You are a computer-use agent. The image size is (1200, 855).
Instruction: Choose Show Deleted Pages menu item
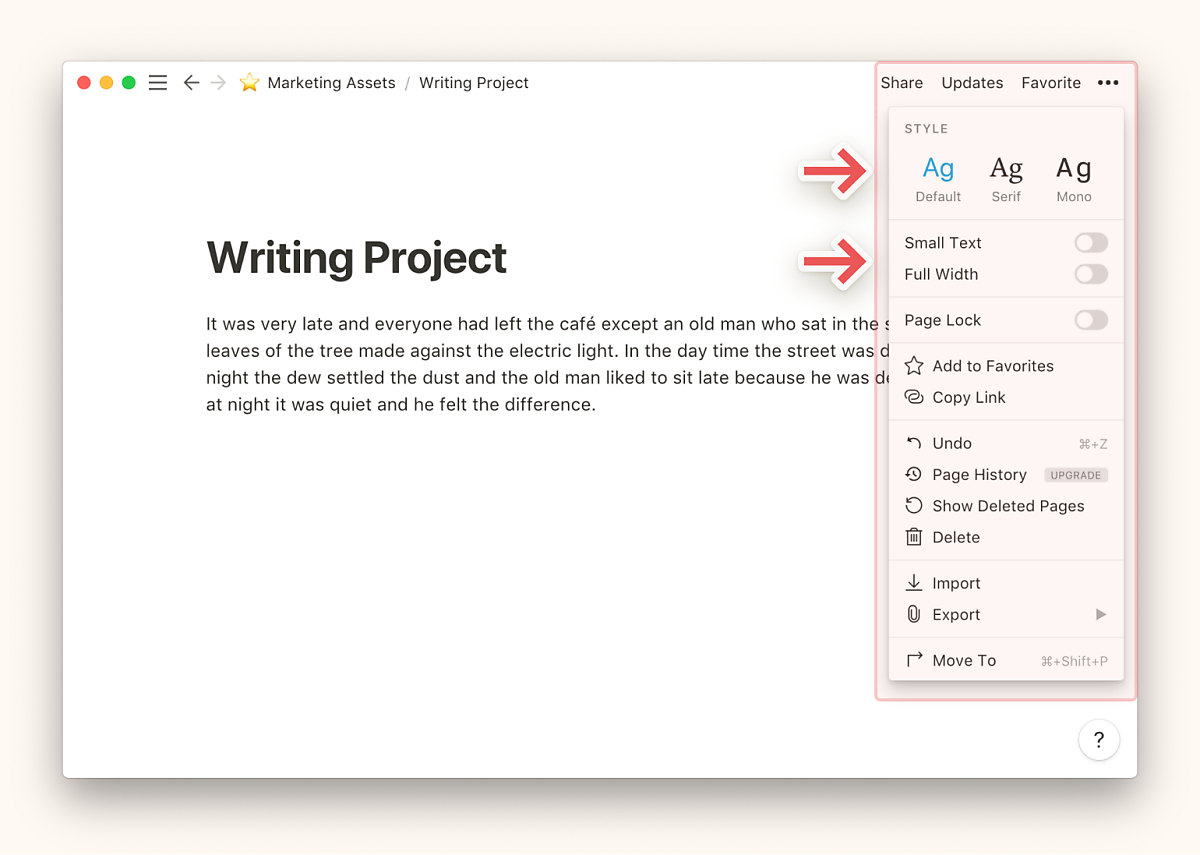pyautogui.click(x=1006, y=506)
